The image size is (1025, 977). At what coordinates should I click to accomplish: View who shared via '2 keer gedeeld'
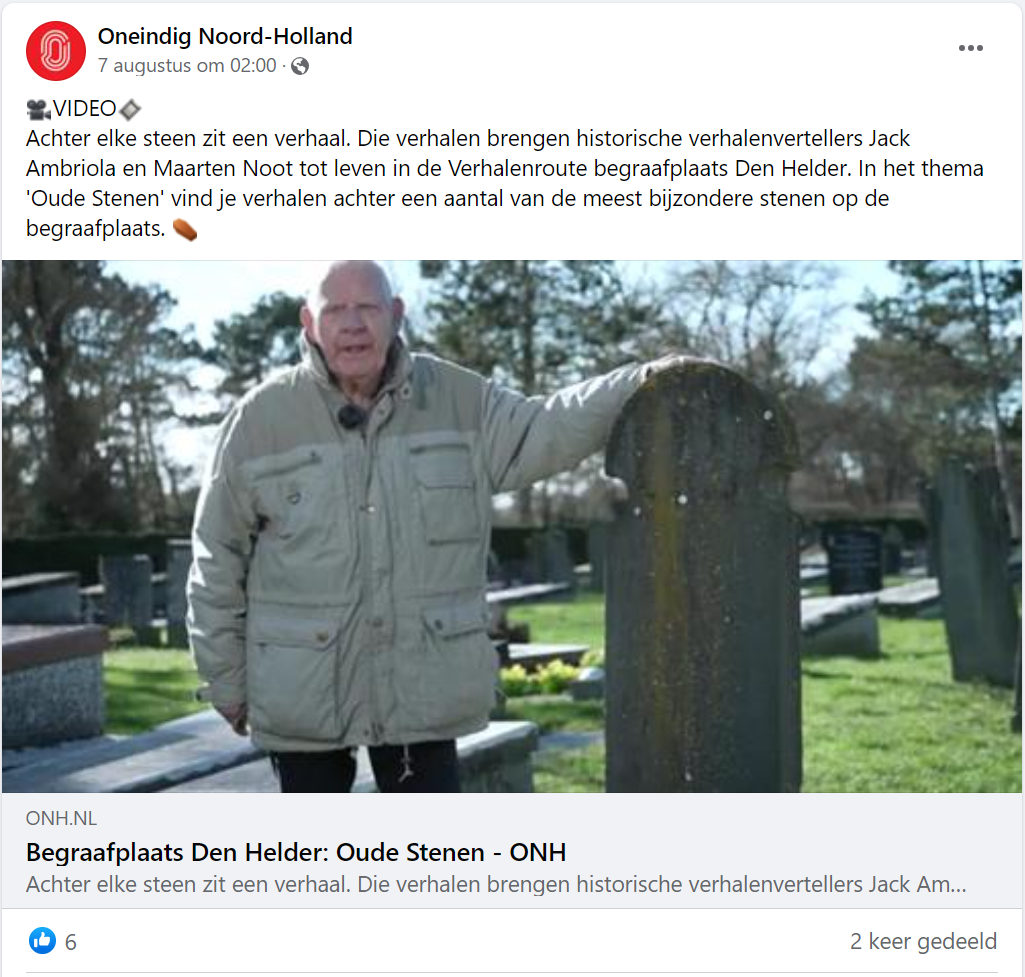tap(923, 941)
